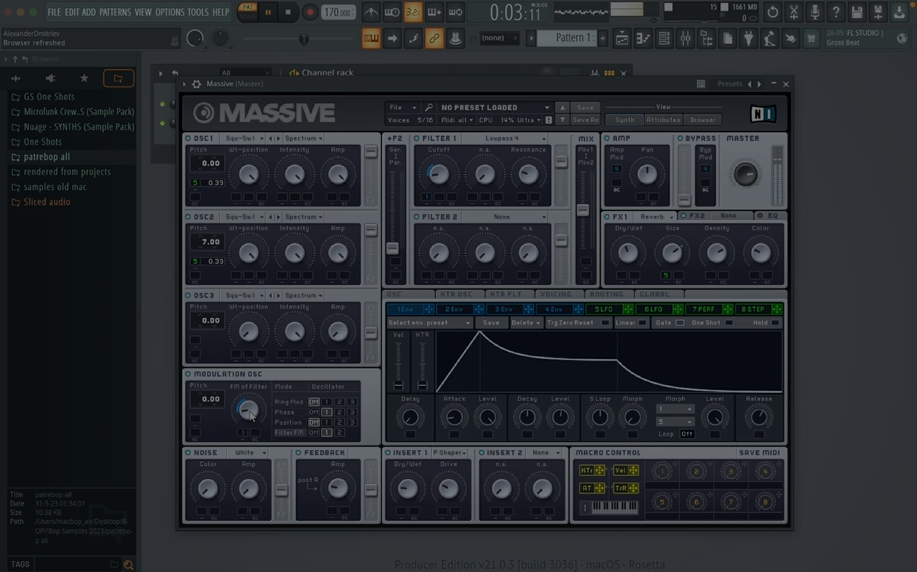Image resolution: width=917 pixels, height=572 pixels.
Task: Click the save project floppy icon
Action: [857, 12]
